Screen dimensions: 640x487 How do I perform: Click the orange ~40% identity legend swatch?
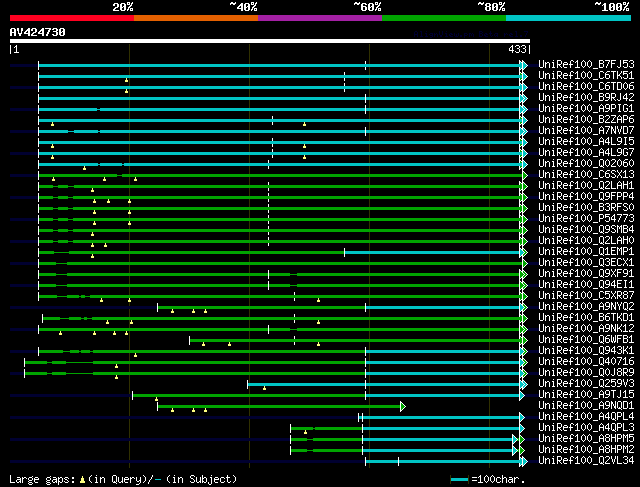[x=196, y=18]
